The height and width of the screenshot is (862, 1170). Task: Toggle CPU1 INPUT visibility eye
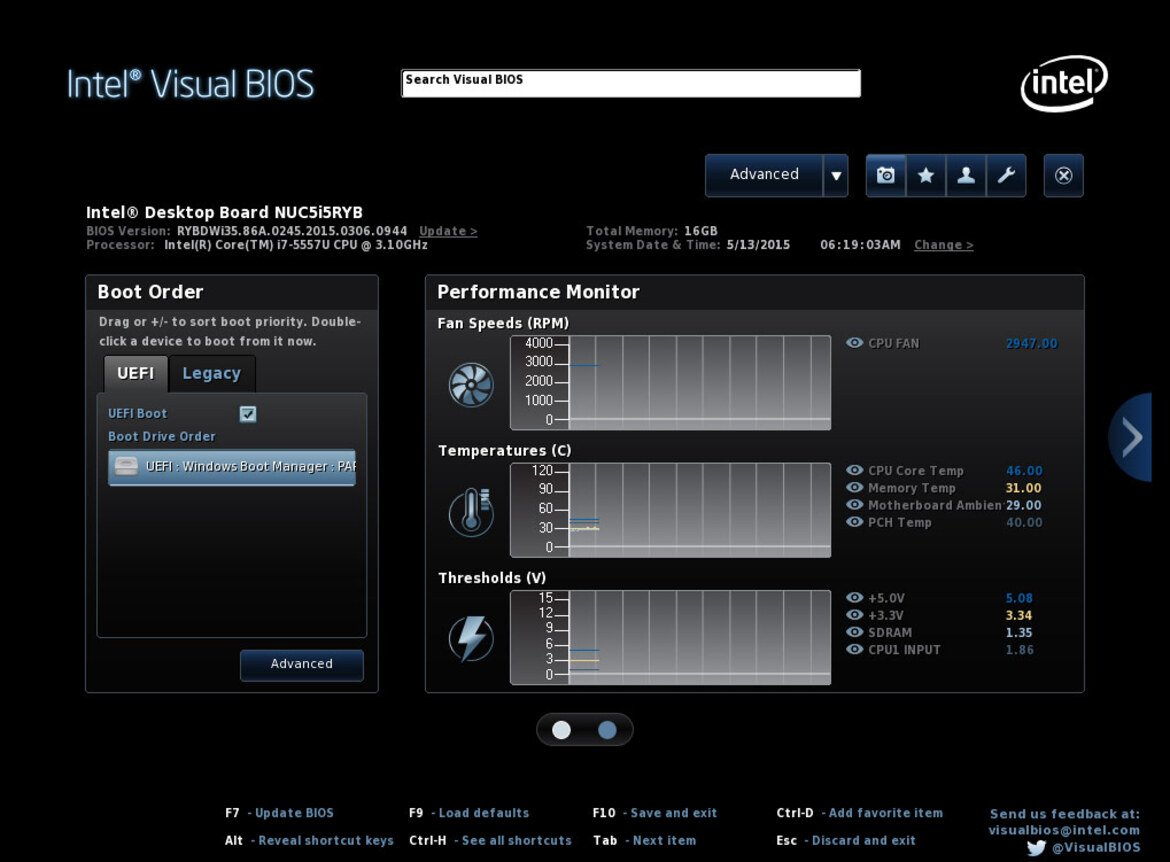pos(854,649)
